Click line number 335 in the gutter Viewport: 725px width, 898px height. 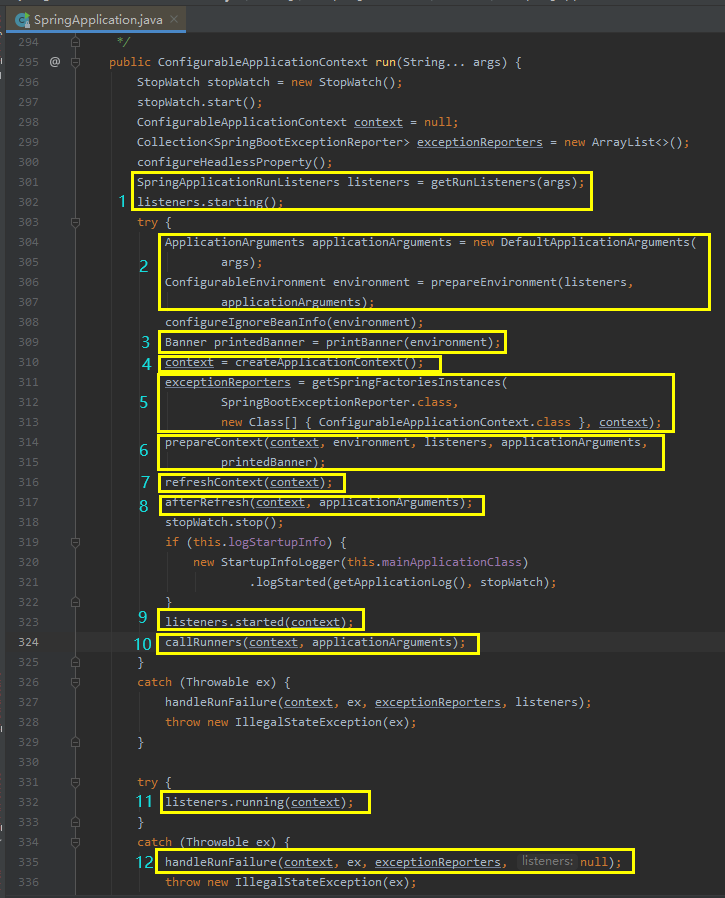[x=28, y=862]
